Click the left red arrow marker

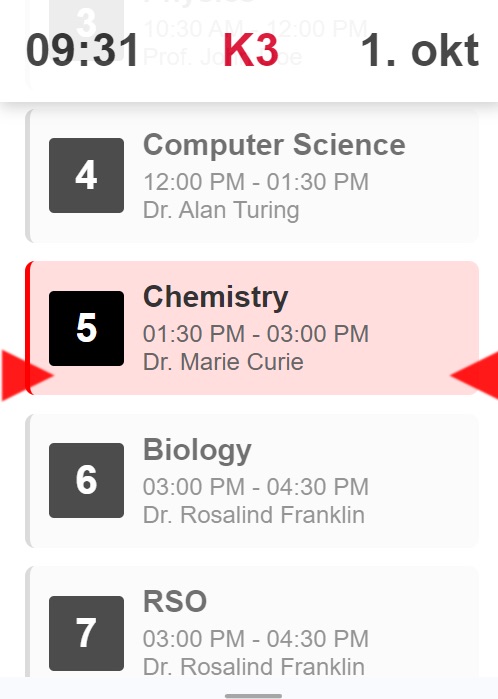(x=26, y=375)
